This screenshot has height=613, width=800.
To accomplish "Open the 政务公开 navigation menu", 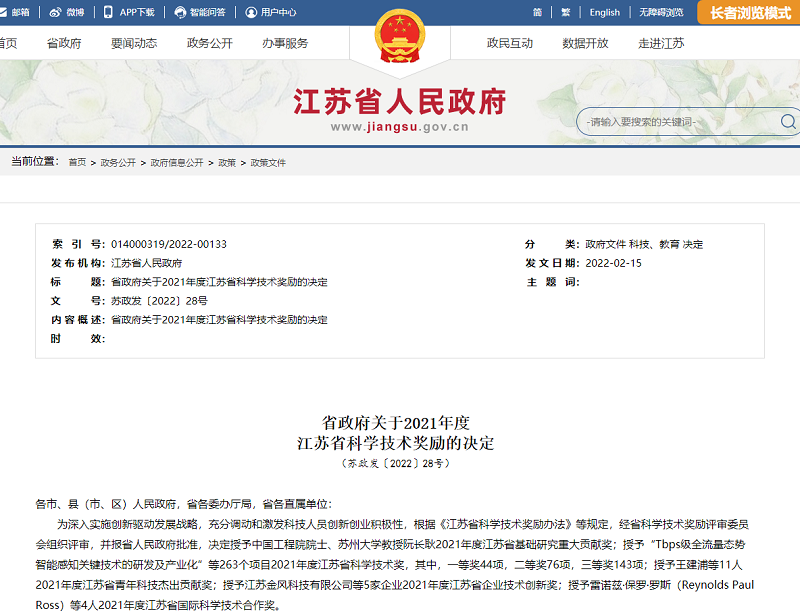I will pos(210,43).
